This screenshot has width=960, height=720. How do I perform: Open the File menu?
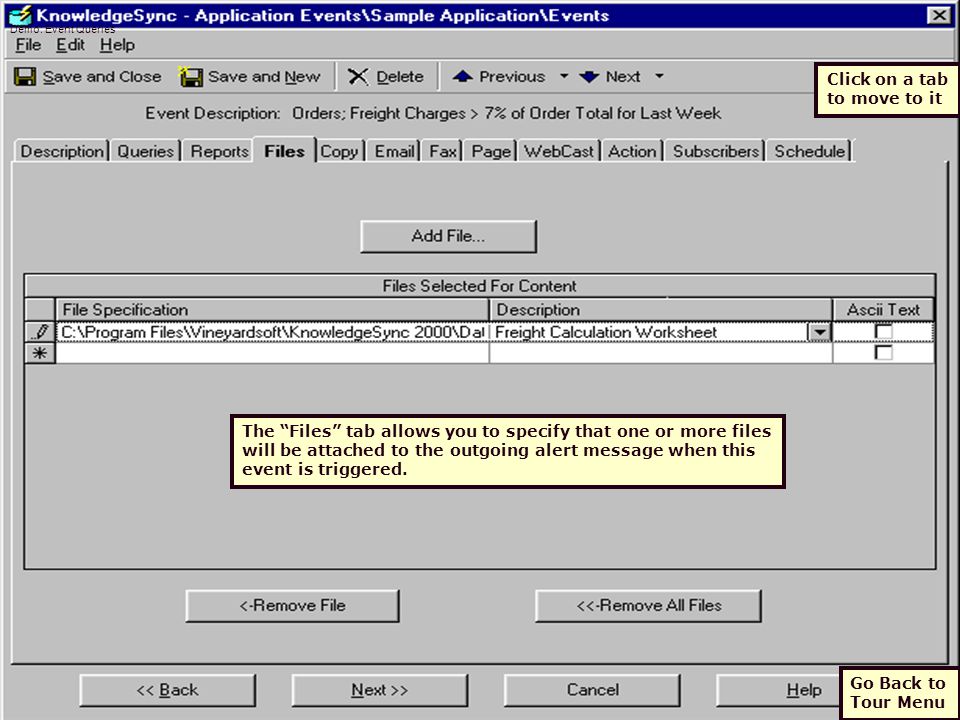coord(28,45)
